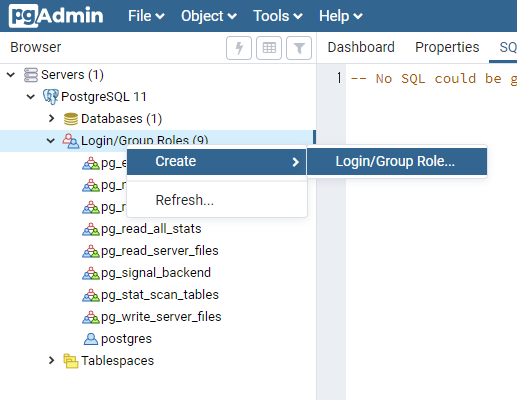Click the Filtered Rows funnel icon
The width and height of the screenshot is (517, 400).
[299, 48]
